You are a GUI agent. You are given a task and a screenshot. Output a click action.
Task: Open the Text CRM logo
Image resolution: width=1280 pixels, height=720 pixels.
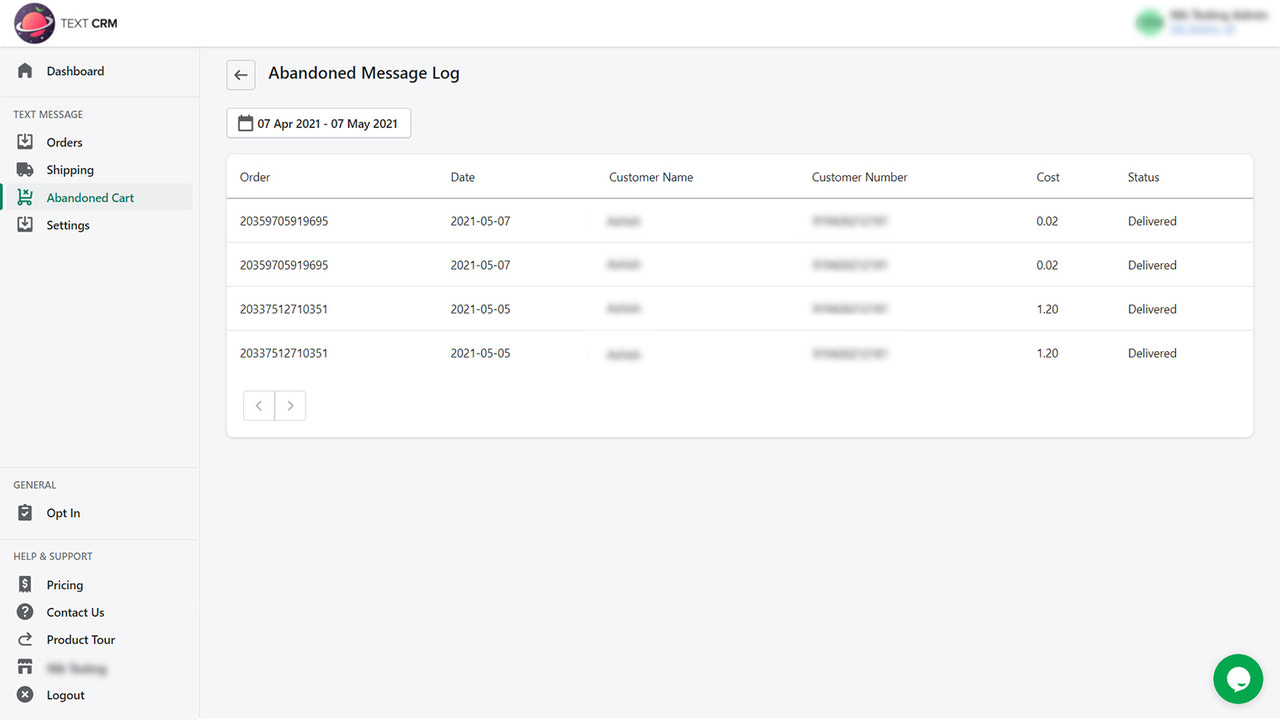pos(33,22)
